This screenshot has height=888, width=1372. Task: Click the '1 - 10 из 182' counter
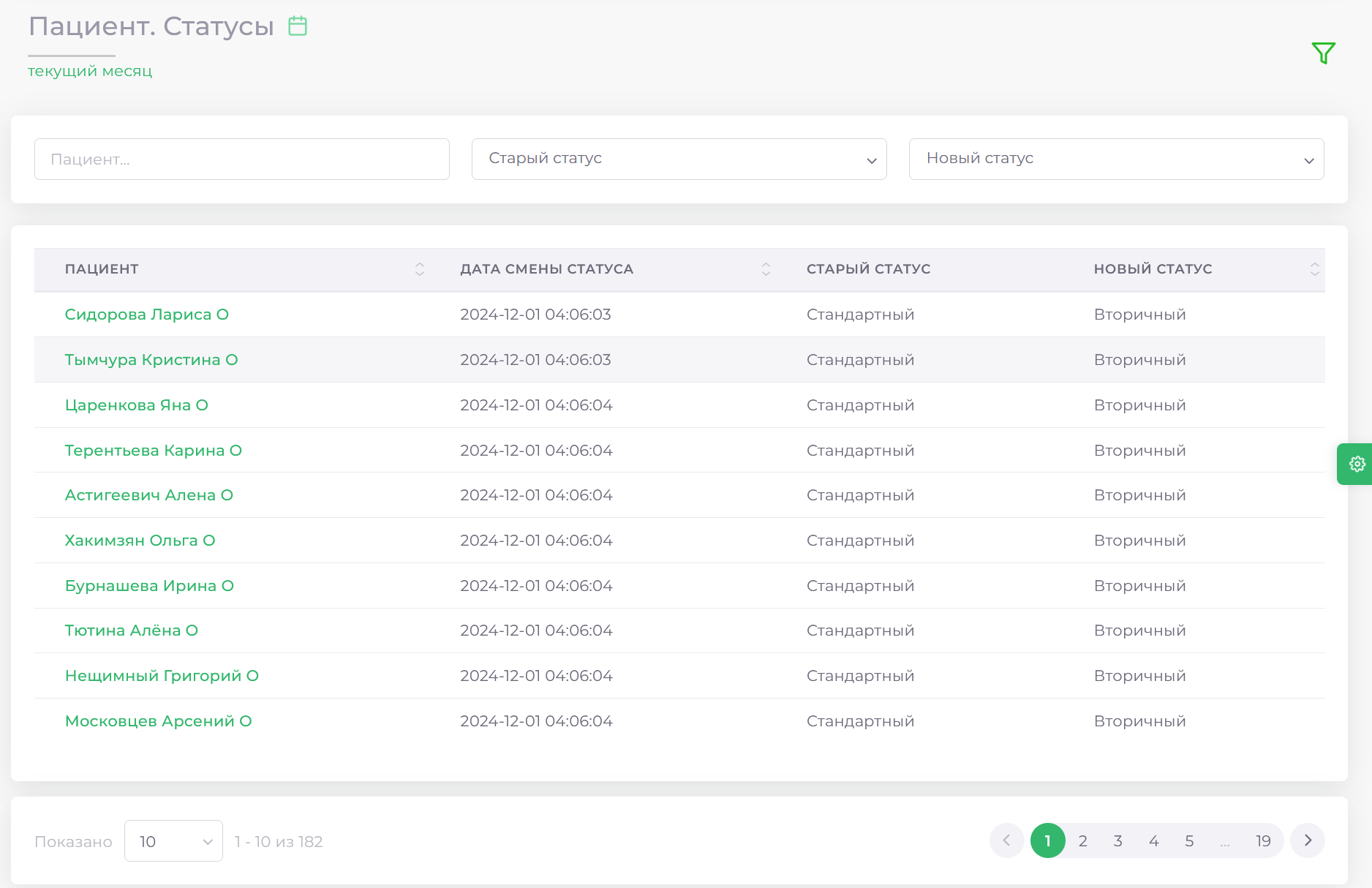tap(279, 842)
